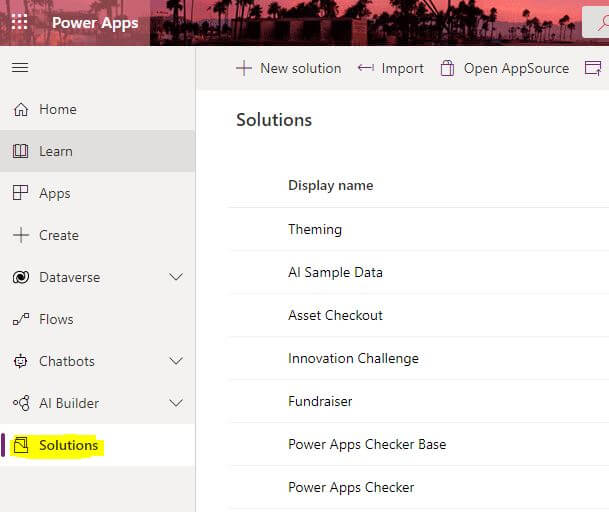Viewport: 609px width, 512px height.
Task: Open the Learn navigation item
Action: click(x=97, y=151)
